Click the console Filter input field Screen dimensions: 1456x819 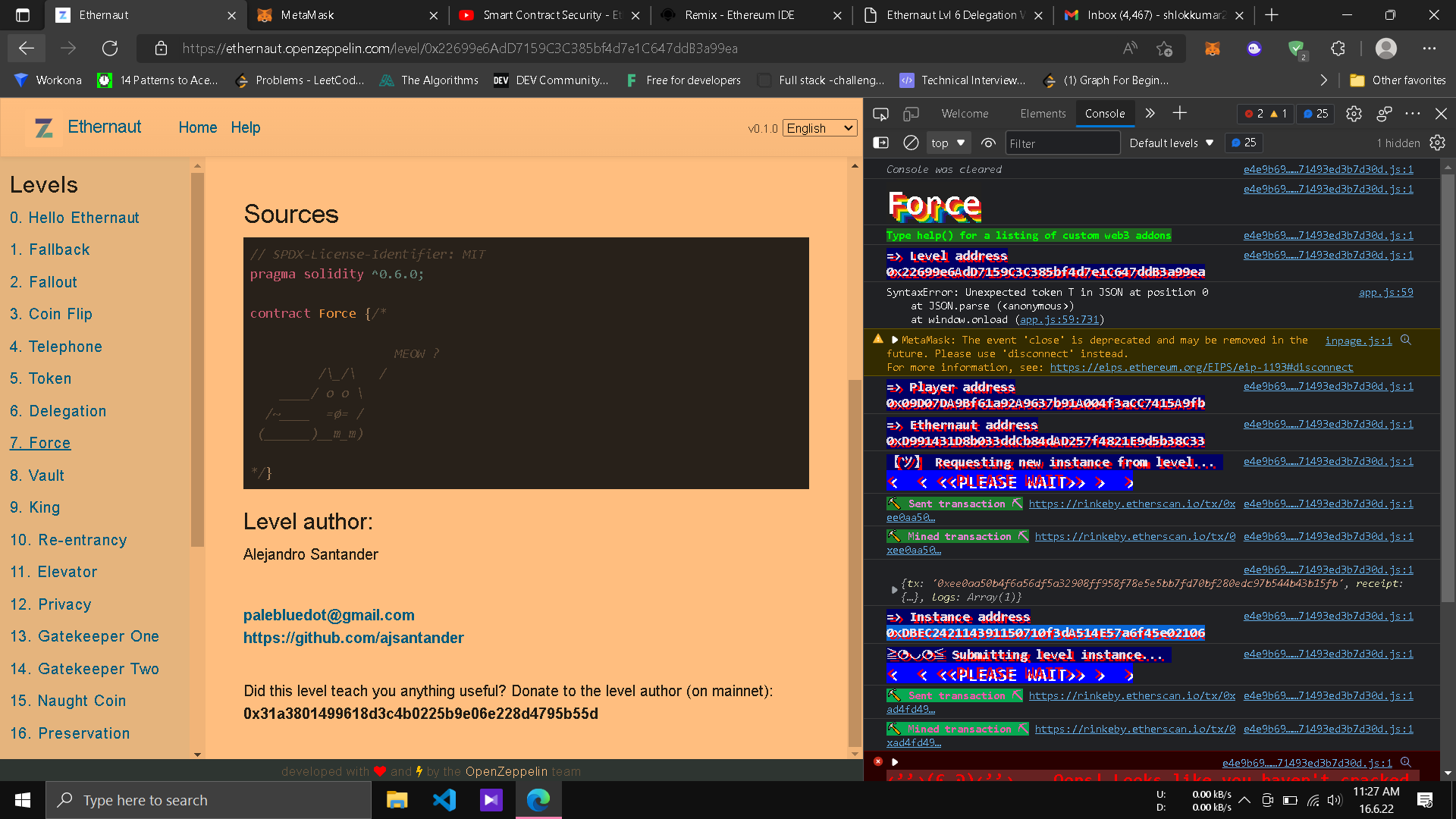tap(1062, 143)
